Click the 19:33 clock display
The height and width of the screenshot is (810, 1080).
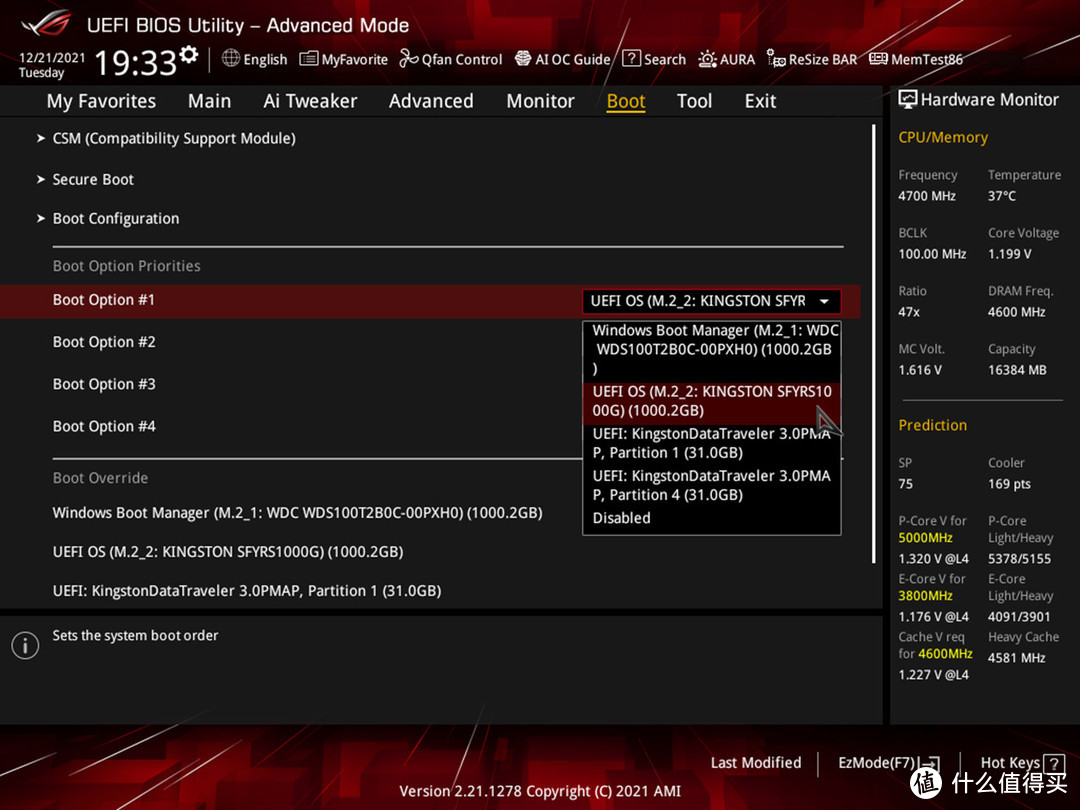coord(136,63)
